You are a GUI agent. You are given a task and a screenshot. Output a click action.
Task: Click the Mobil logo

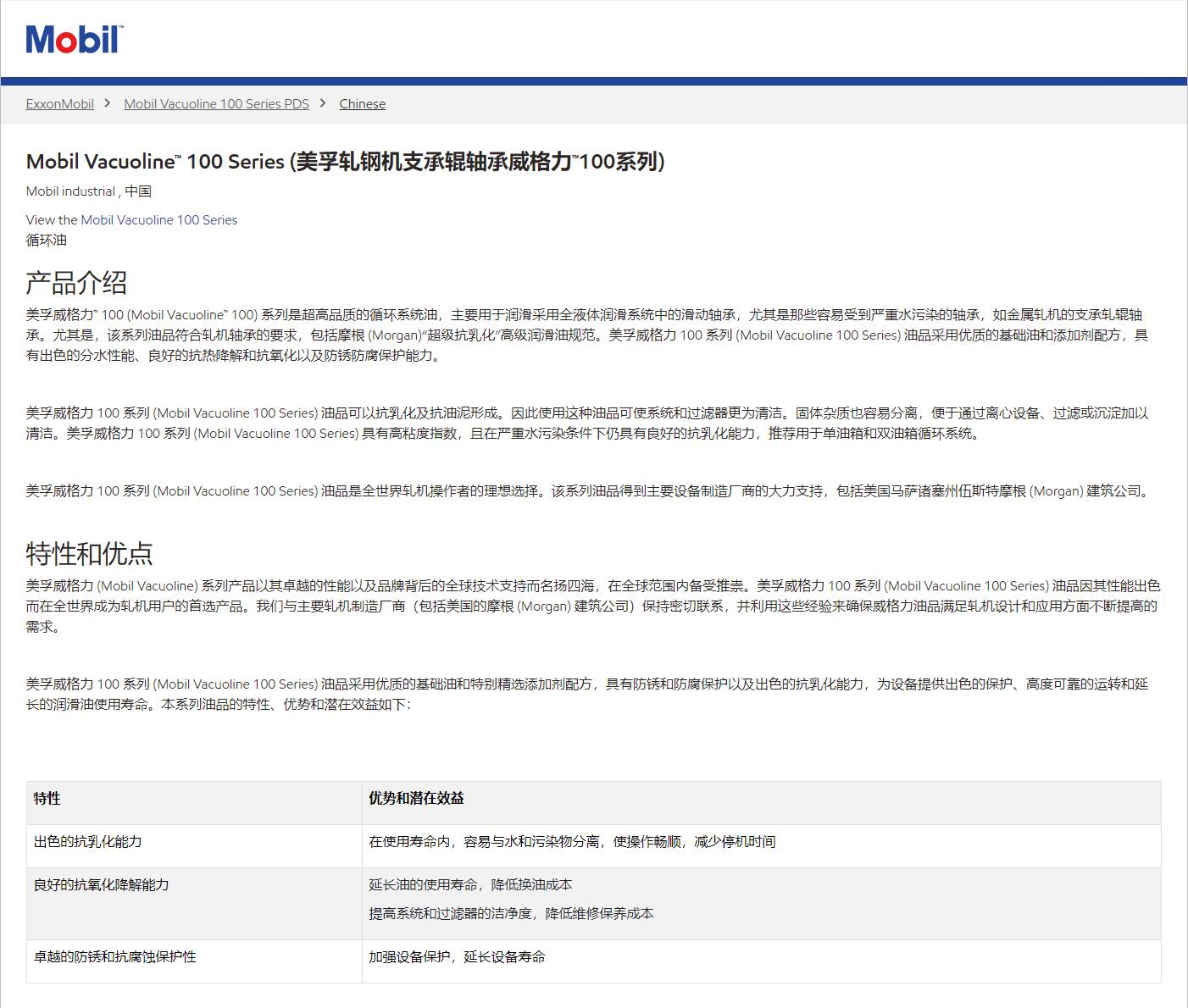(74, 40)
